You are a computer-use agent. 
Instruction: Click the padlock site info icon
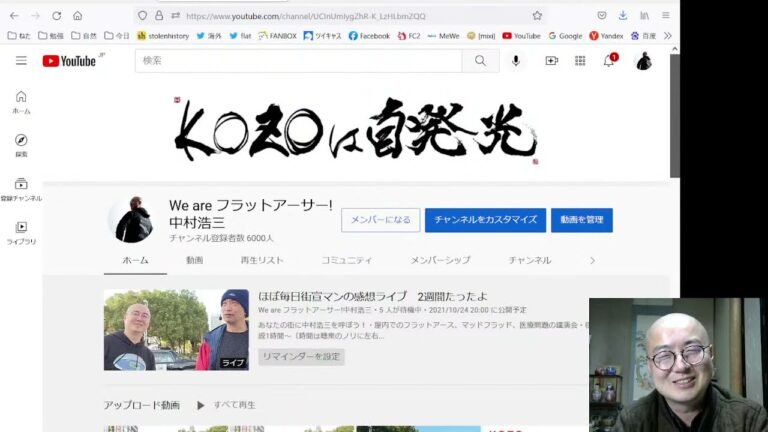pos(159,16)
